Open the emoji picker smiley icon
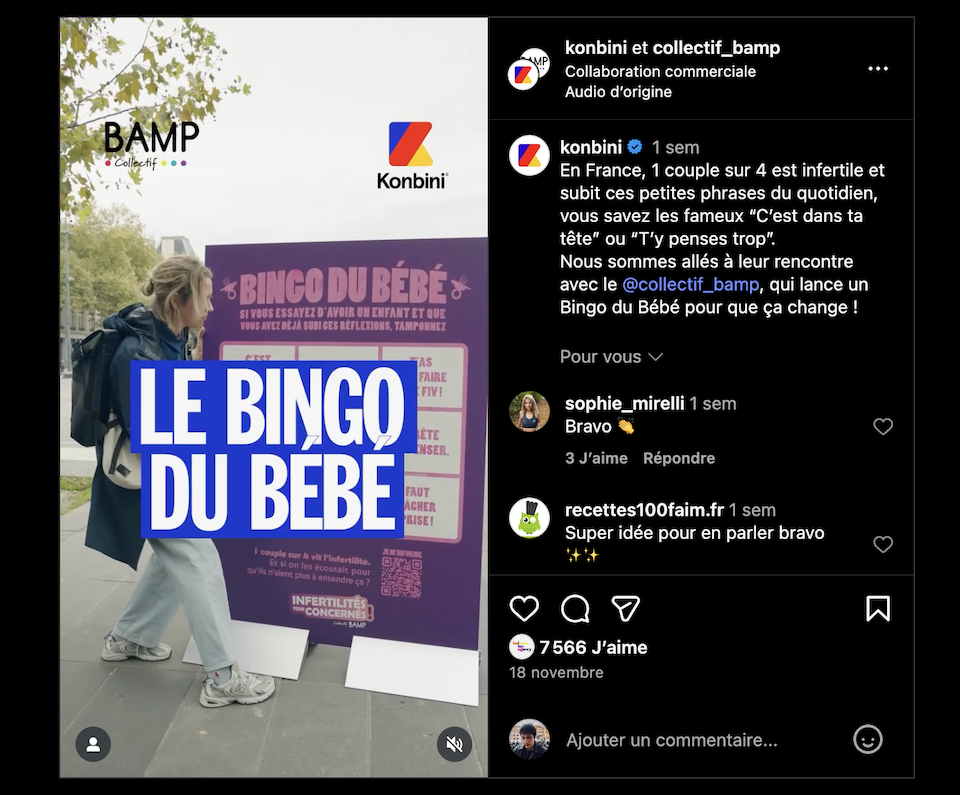The height and width of the screenshot is (795, 960). coord(868,740)
